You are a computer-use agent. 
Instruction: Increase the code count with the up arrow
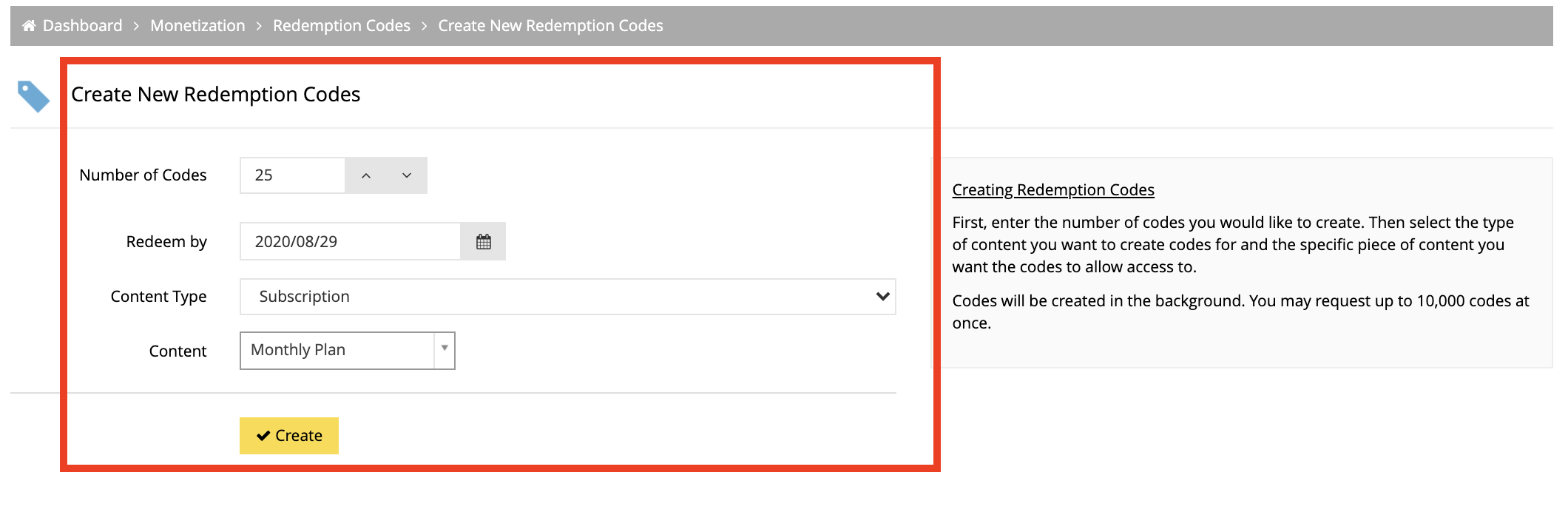click(x=365, y=175)
